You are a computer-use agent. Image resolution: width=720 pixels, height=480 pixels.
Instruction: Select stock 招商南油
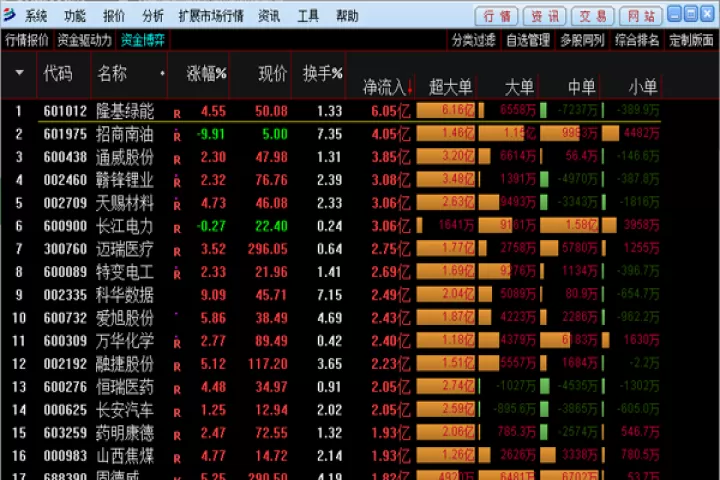point(125,134)
